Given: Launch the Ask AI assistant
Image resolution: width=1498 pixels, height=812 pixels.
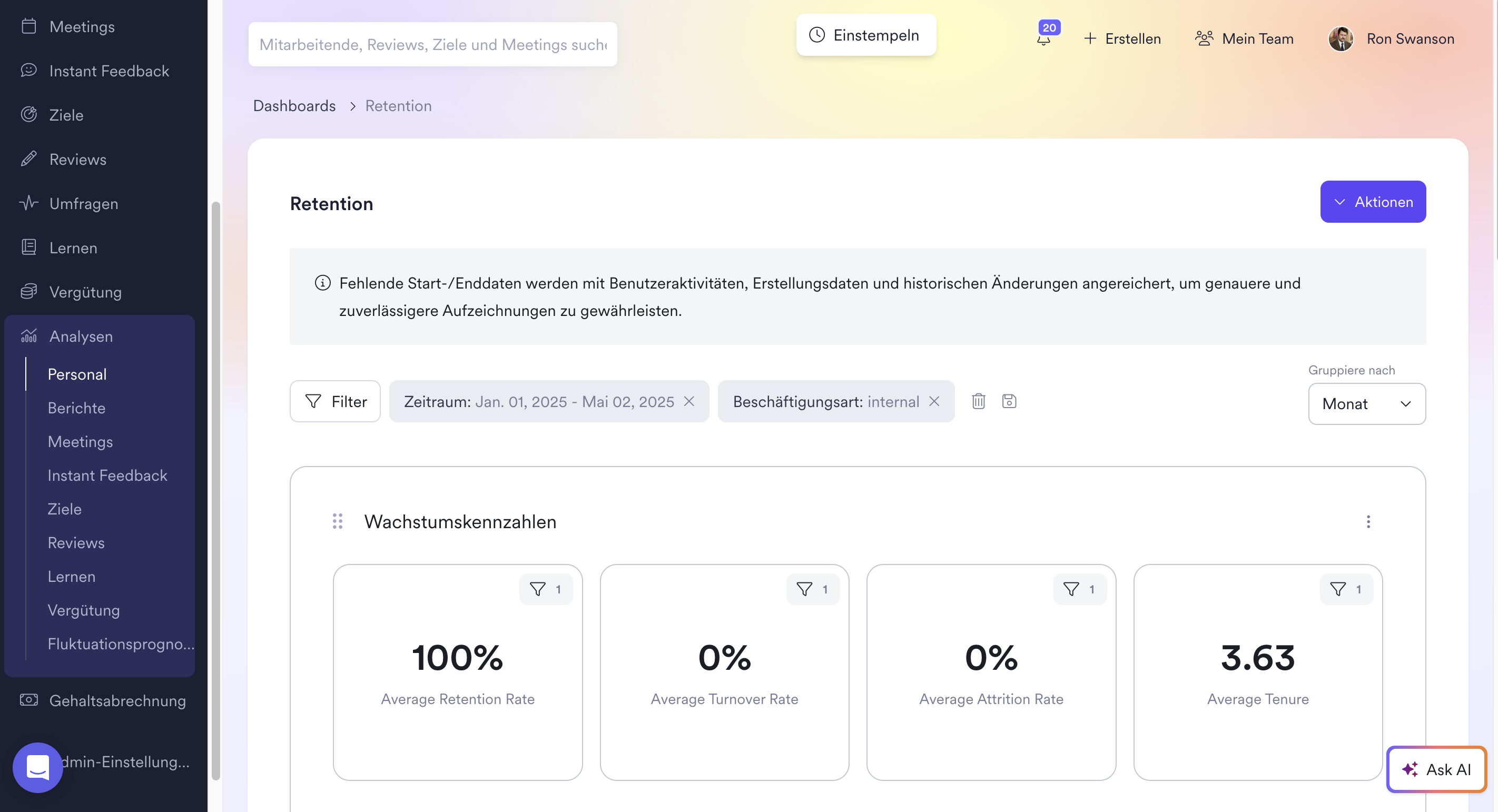Looking at the screenshot, I should coord(1436,769).
